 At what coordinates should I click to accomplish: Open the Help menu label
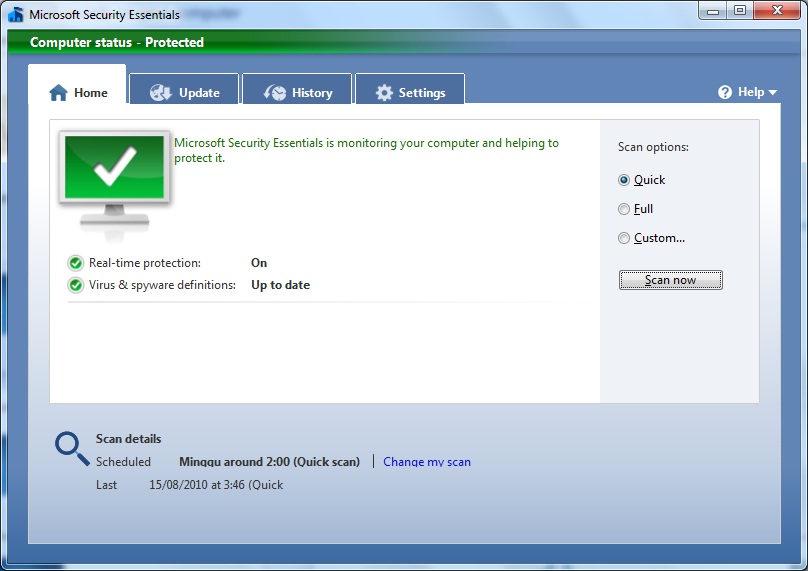751,92
